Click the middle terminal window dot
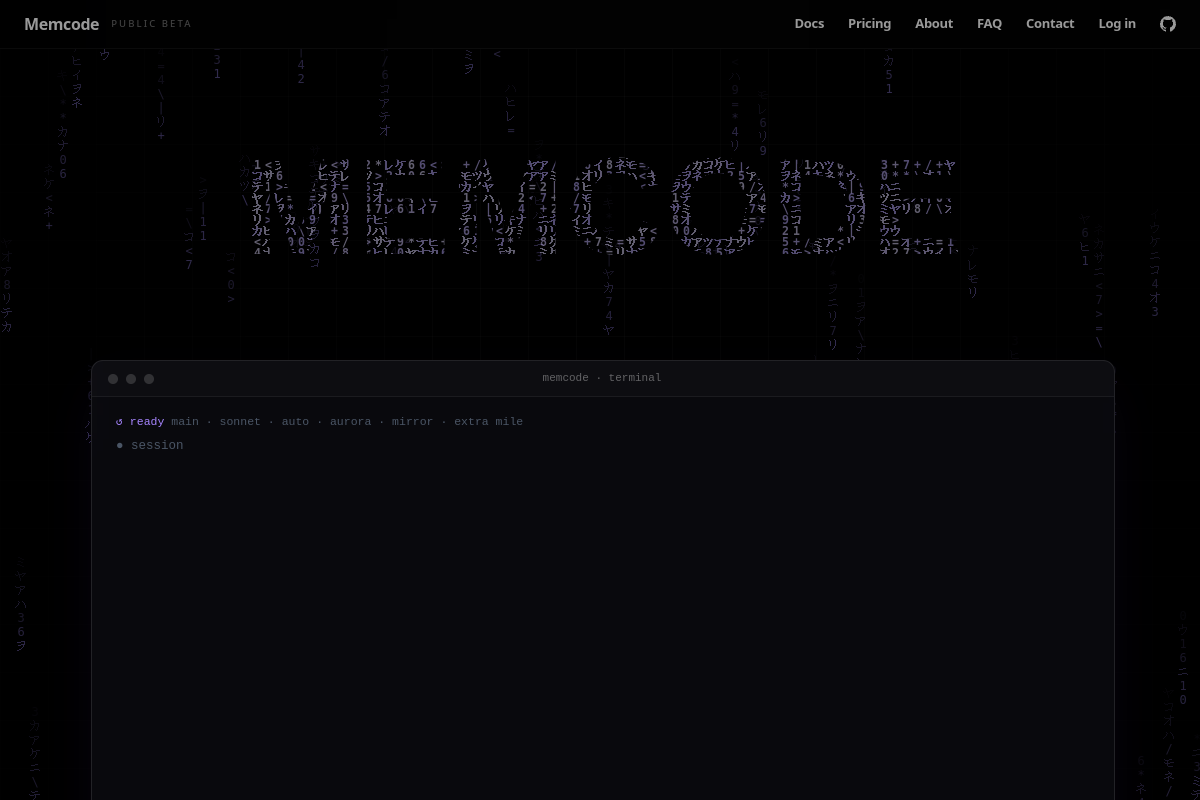 pos(131,379)
